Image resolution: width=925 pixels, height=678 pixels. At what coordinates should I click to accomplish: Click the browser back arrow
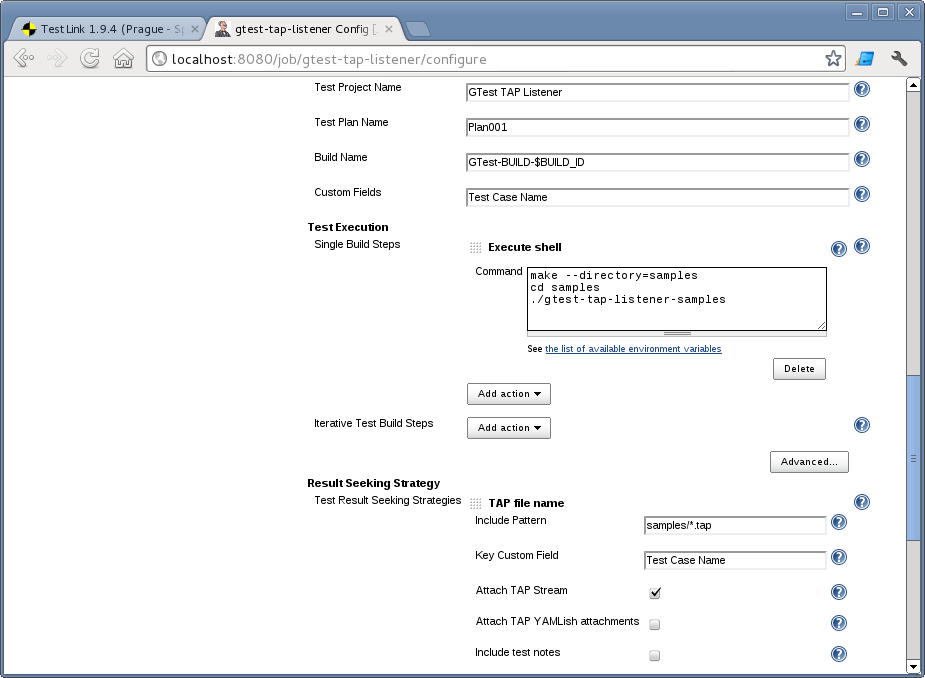tap(24, 58)
